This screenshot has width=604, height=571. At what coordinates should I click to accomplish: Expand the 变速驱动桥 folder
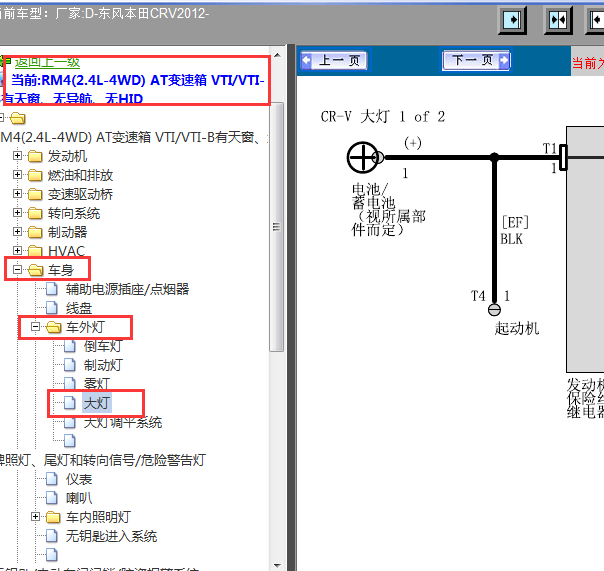click(x=17, y=193)
